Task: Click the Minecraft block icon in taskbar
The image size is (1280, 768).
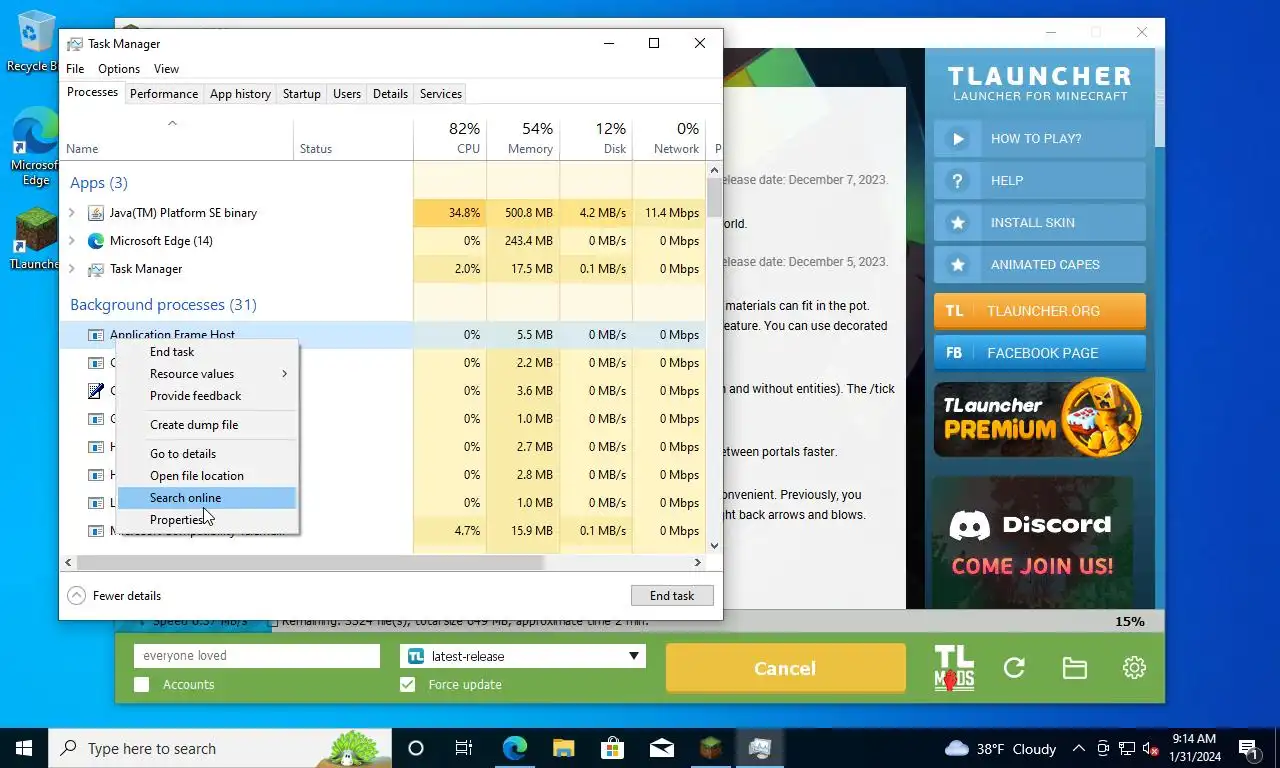Action: [x=711, y=748]
